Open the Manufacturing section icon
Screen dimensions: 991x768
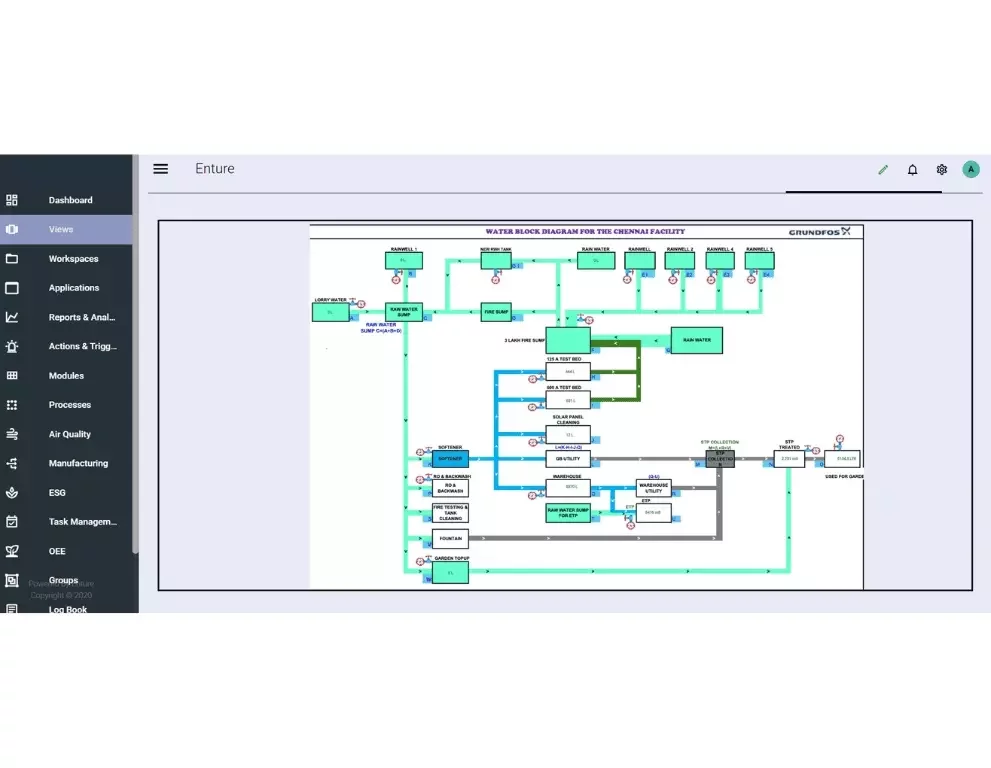(14, 463)
